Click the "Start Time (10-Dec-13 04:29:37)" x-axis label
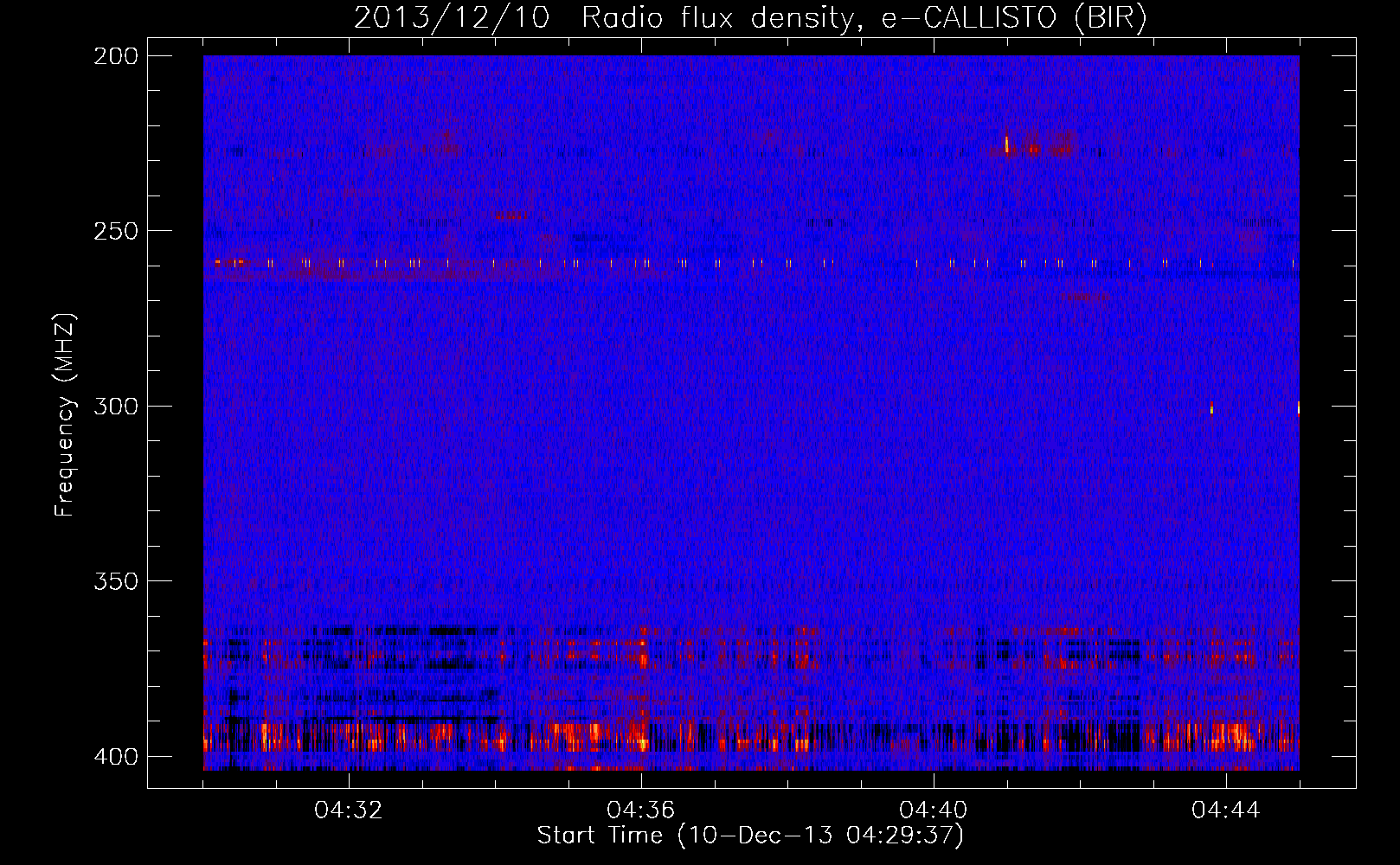This screenshot has width=1400, height=865. [x=750, y=836]
